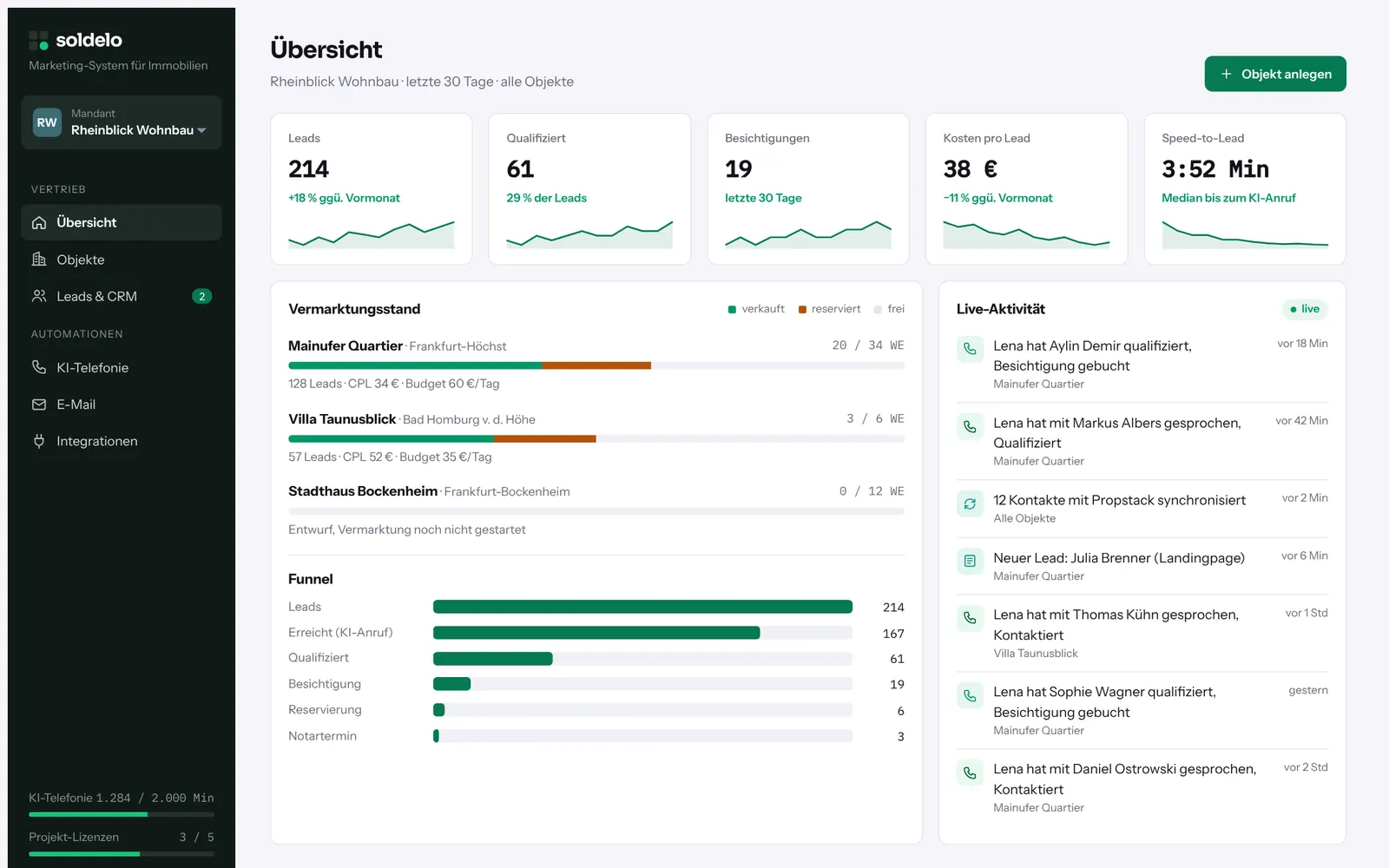
Task: Click the RW mandant avatar
Action: coord(47,122)
